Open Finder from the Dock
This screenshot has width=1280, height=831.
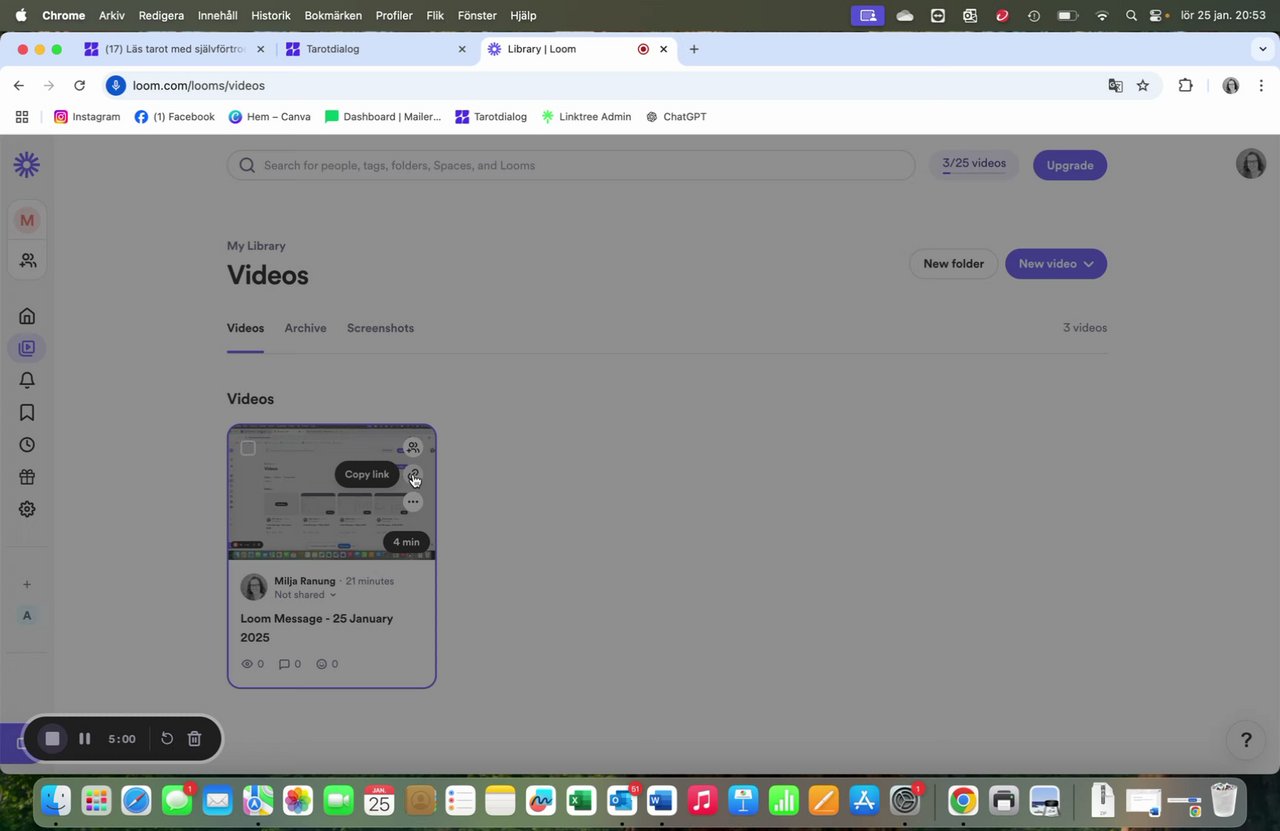(55, 800)
